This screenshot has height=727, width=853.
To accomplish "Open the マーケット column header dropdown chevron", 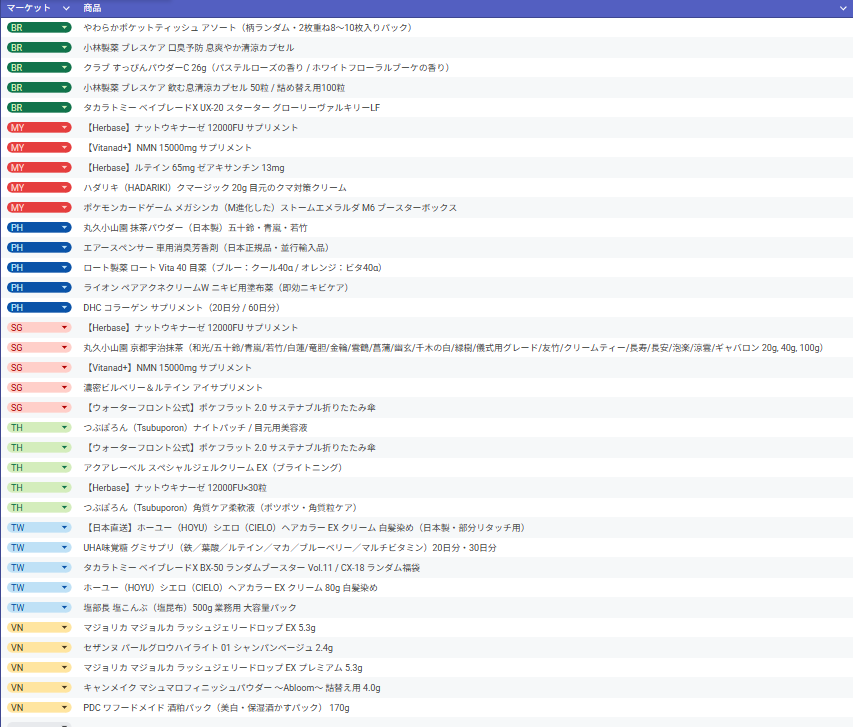I will [x=66, y=8].
